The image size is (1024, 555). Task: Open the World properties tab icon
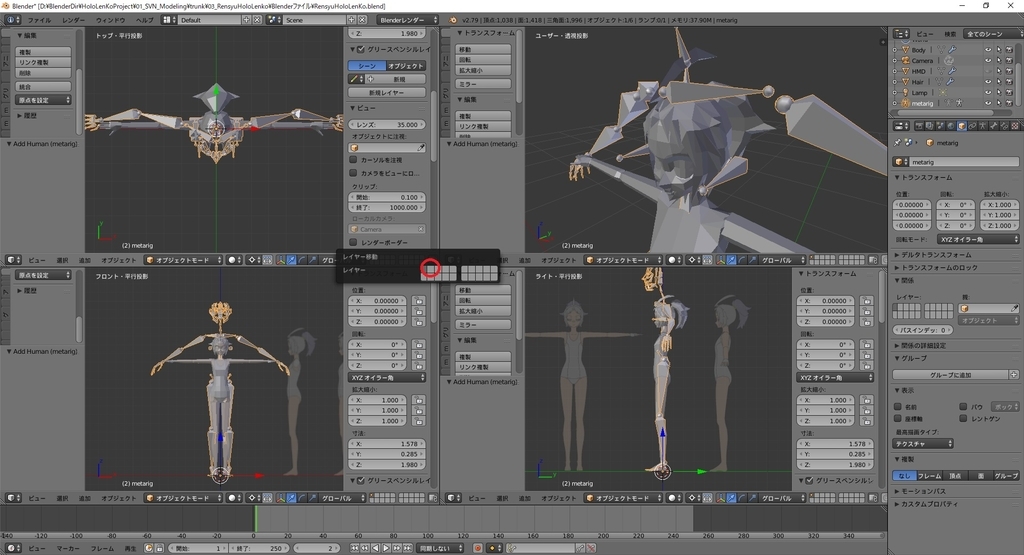click(951, 126)
